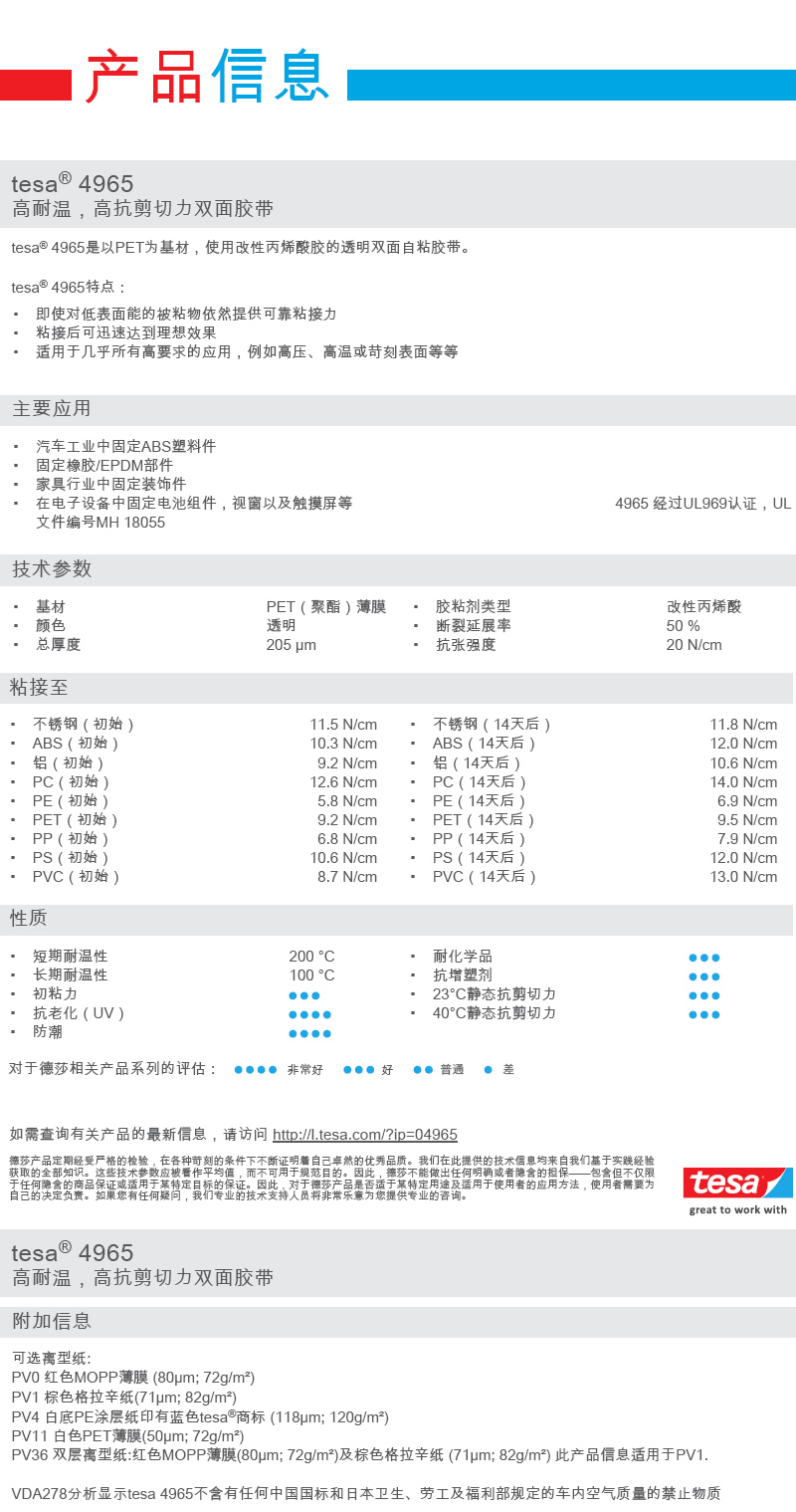Select the line 粘接后可迅速达到理想效果
Viewport: 796px width, 1512px height.
point(126,332)
